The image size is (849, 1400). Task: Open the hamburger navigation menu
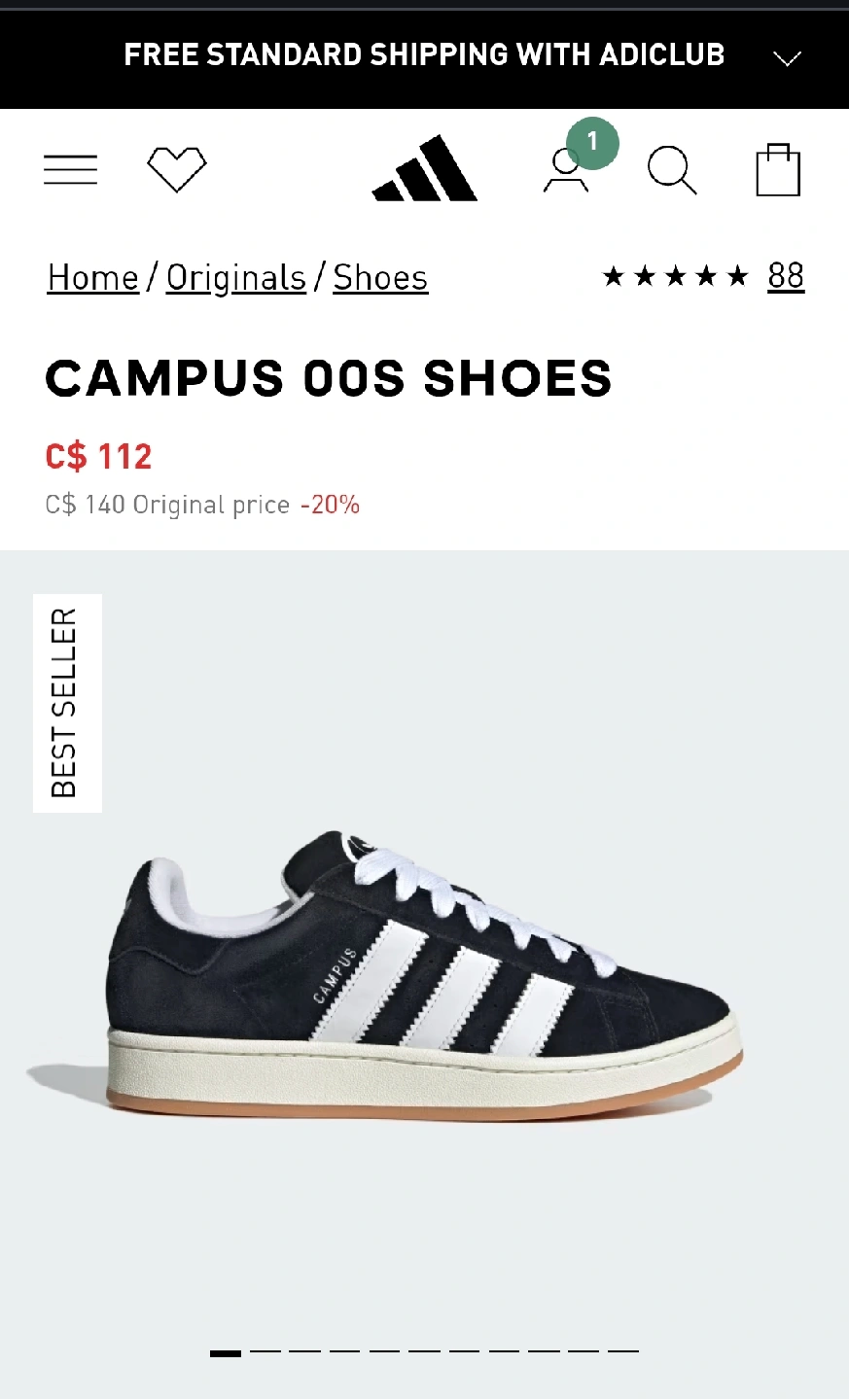[x=70, y=169]
